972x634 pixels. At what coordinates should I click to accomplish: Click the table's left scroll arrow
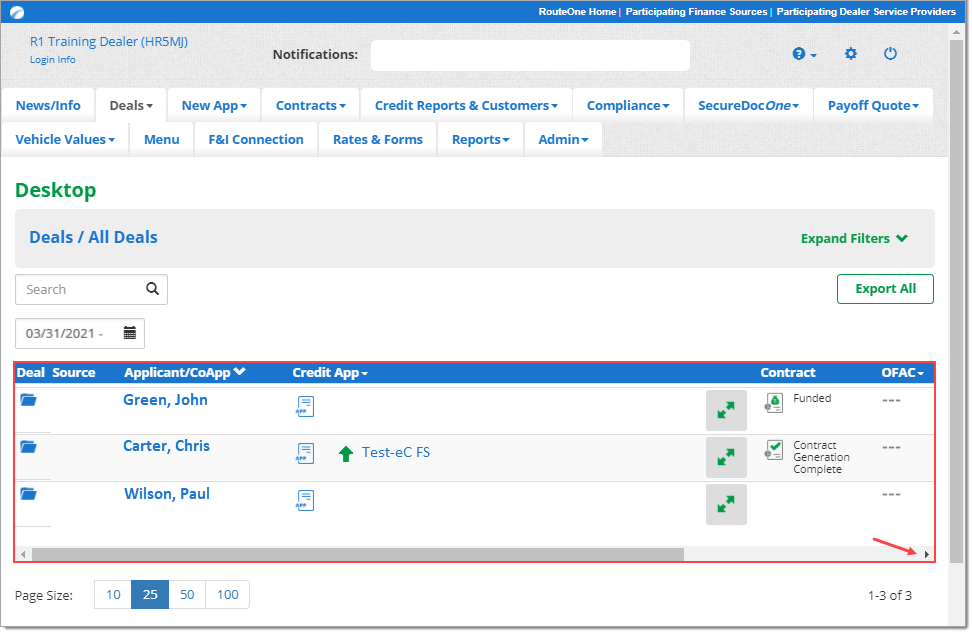pyautogui.click(x=23, y=554)
